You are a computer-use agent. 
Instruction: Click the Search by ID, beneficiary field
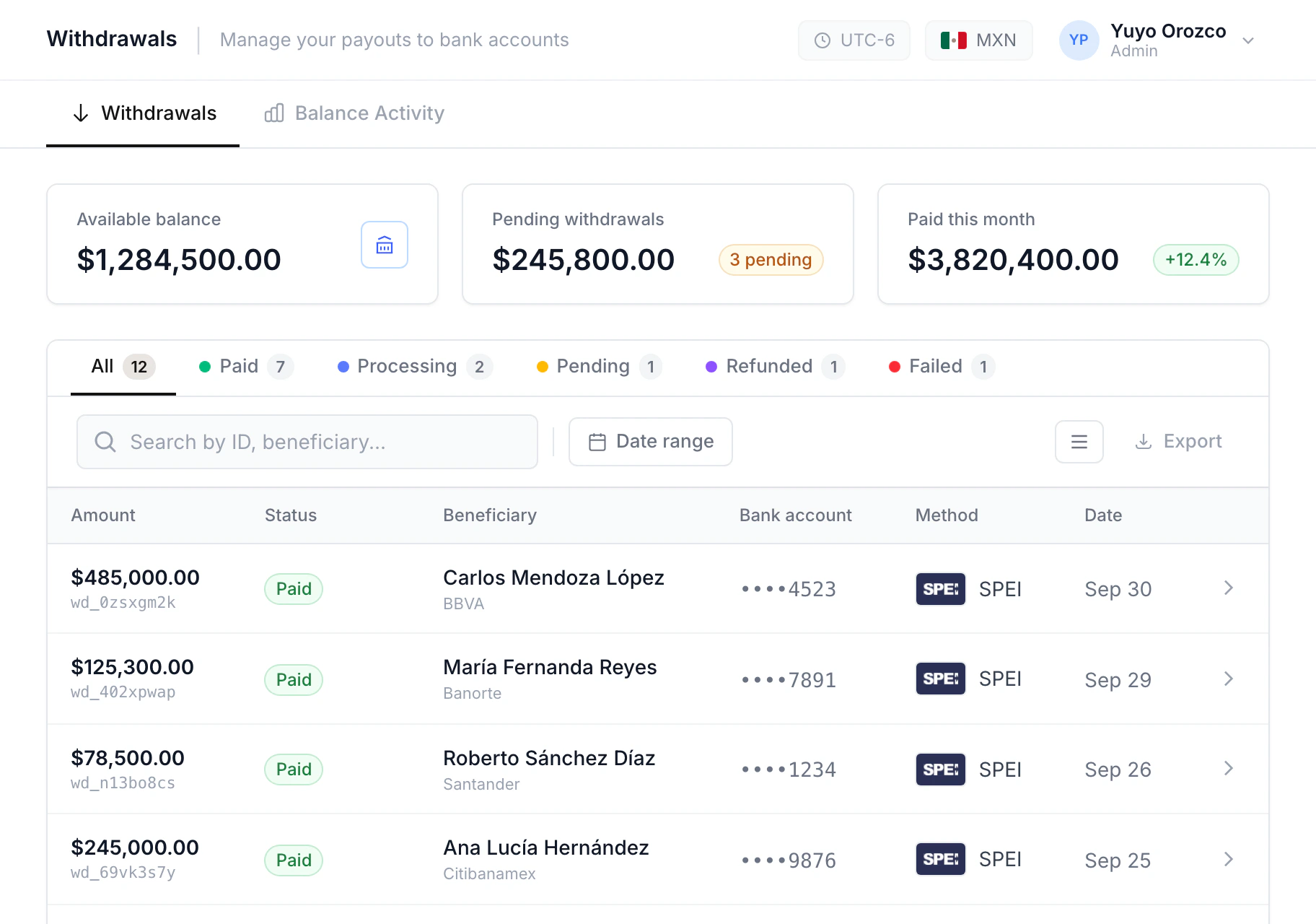tap(307, 442)
